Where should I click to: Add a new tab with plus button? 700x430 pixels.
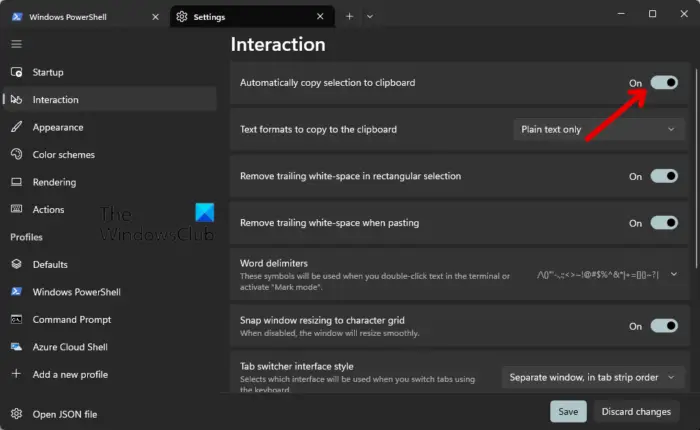[349, 16]
